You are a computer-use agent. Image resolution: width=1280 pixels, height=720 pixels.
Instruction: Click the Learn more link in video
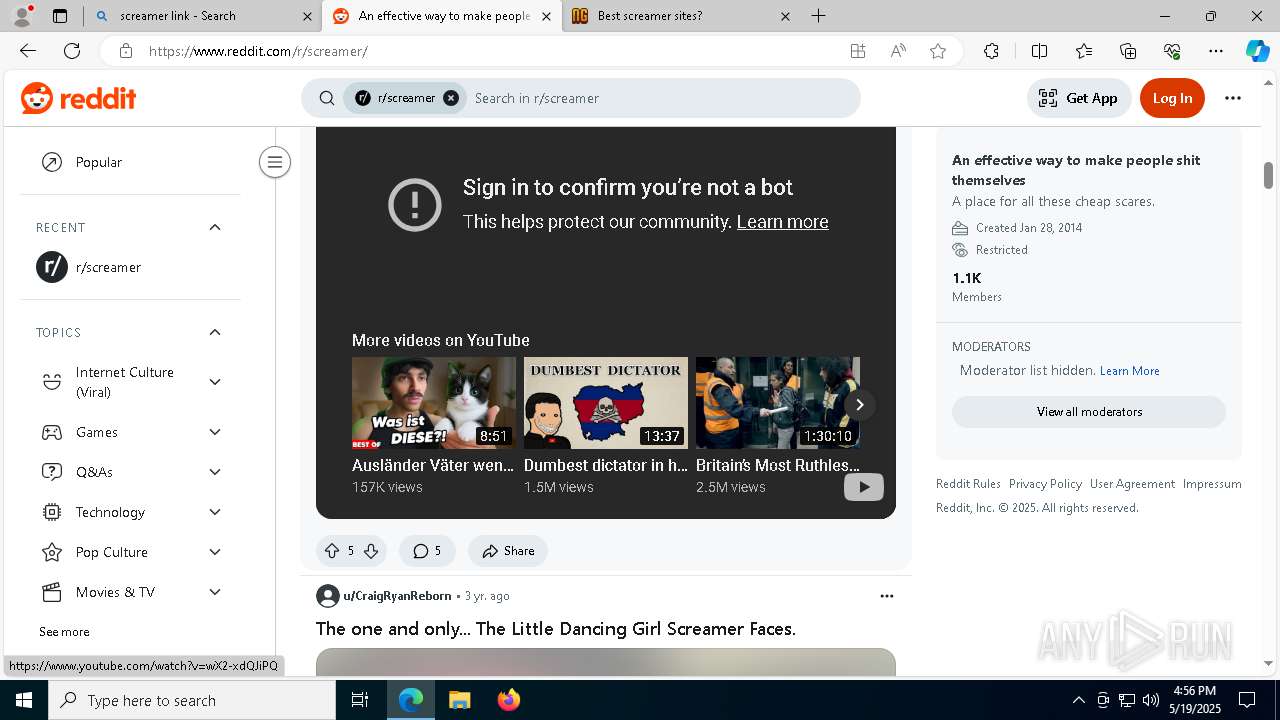pos(782,222)
